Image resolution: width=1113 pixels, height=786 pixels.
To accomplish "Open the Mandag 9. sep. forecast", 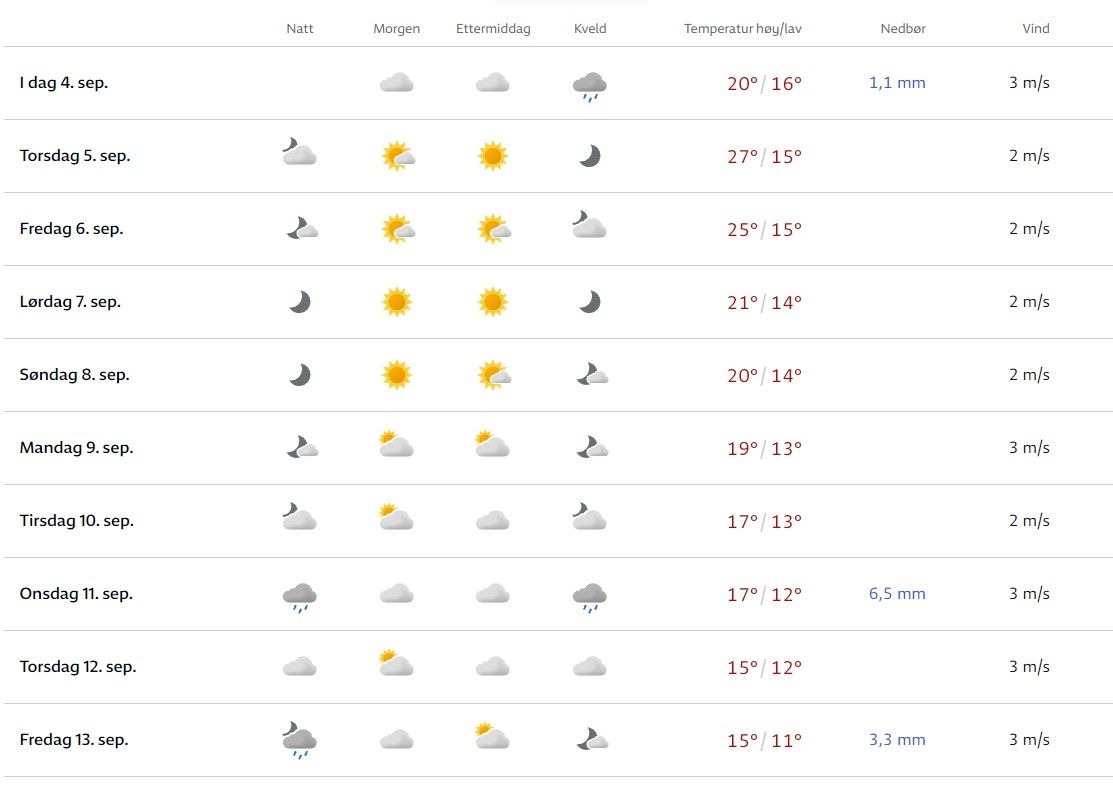I will point(76,448).
